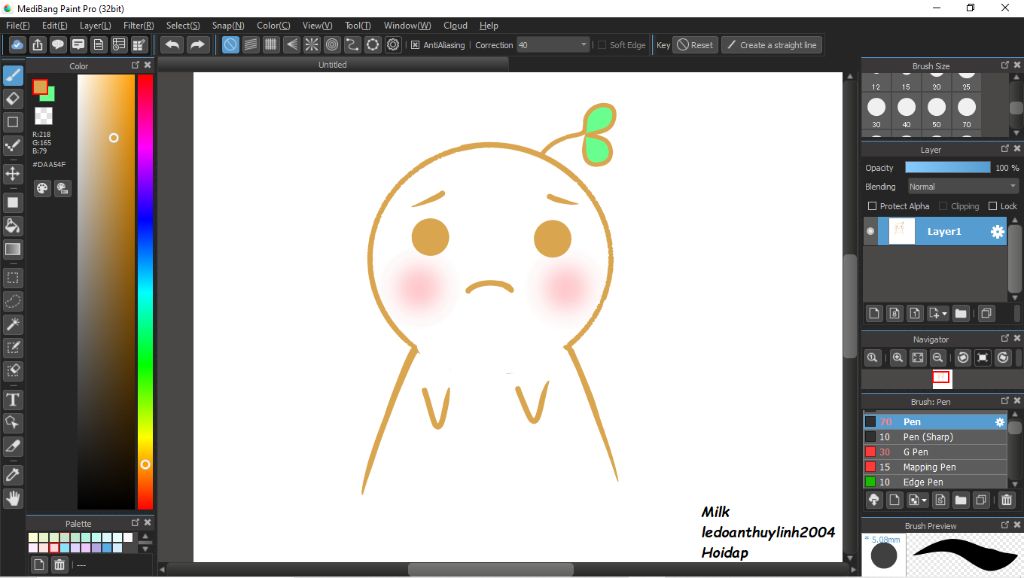Select the Bucket fill tool
1024x578 pixels.
click(12, 226)
